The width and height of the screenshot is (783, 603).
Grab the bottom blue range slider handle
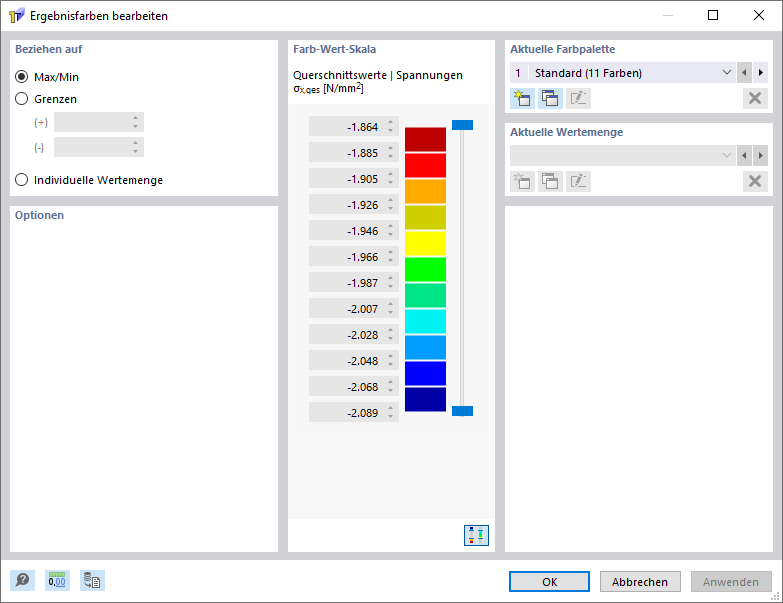pos(462,411)
